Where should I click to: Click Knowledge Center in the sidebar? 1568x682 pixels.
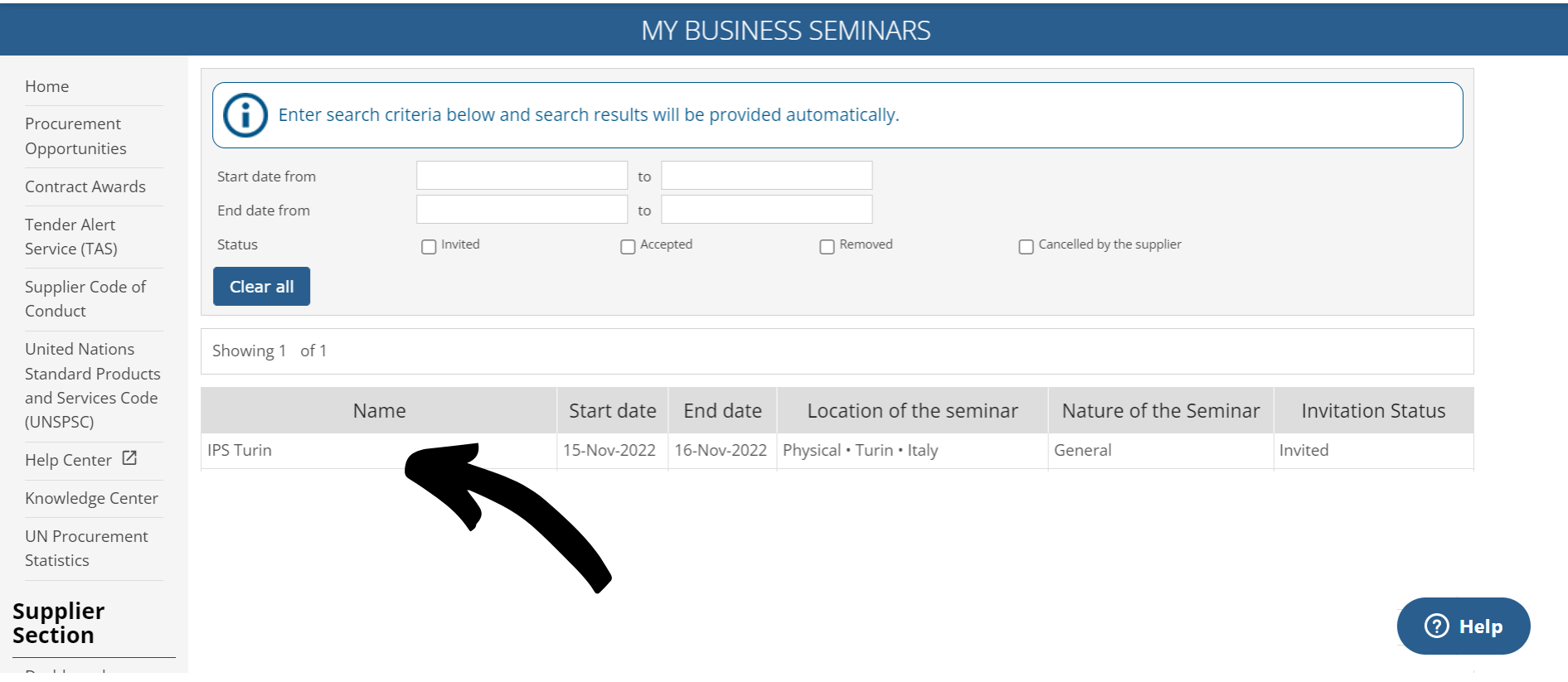pyautogui.click(x=91, y=498)
